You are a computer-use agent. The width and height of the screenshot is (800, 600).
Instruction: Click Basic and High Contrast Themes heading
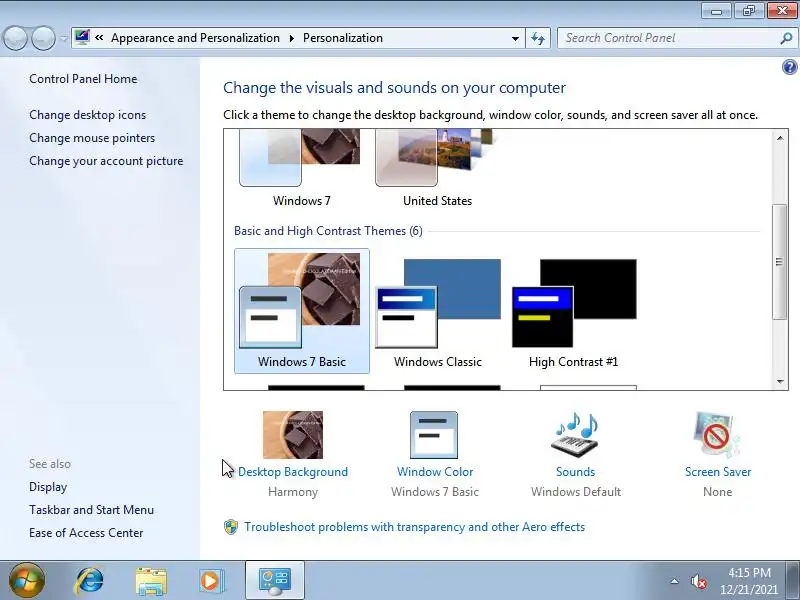coord(328,231)
